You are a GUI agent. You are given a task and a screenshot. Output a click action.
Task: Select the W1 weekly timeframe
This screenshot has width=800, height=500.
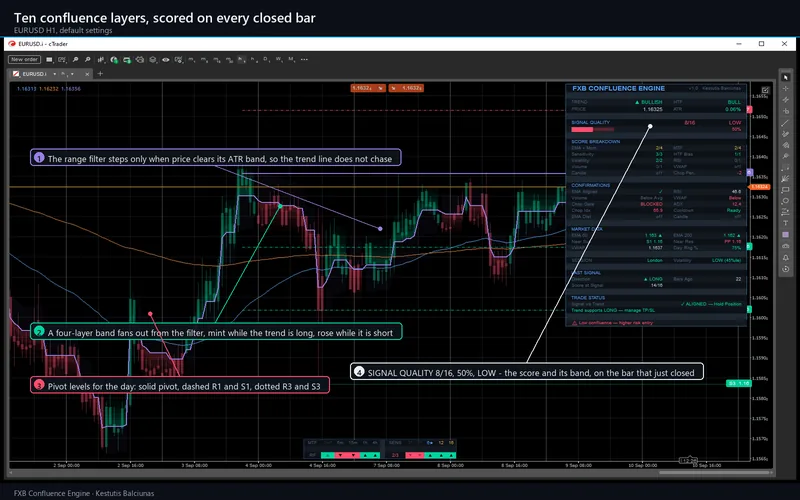coord(279,60)
